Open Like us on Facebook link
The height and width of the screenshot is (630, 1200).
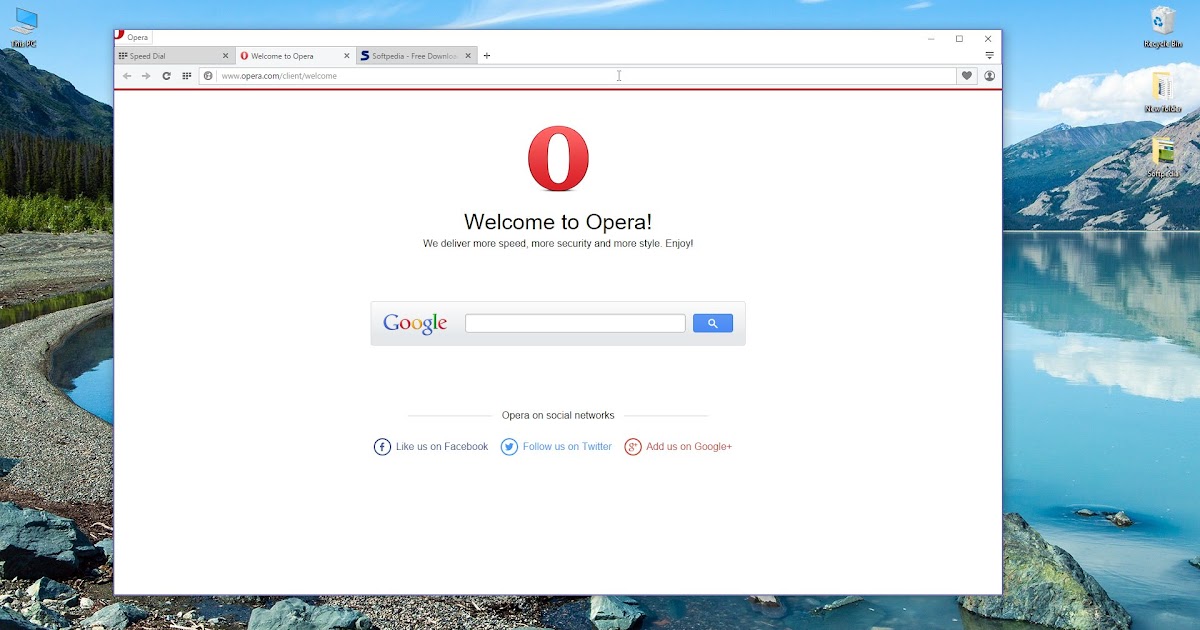(442, 447)
